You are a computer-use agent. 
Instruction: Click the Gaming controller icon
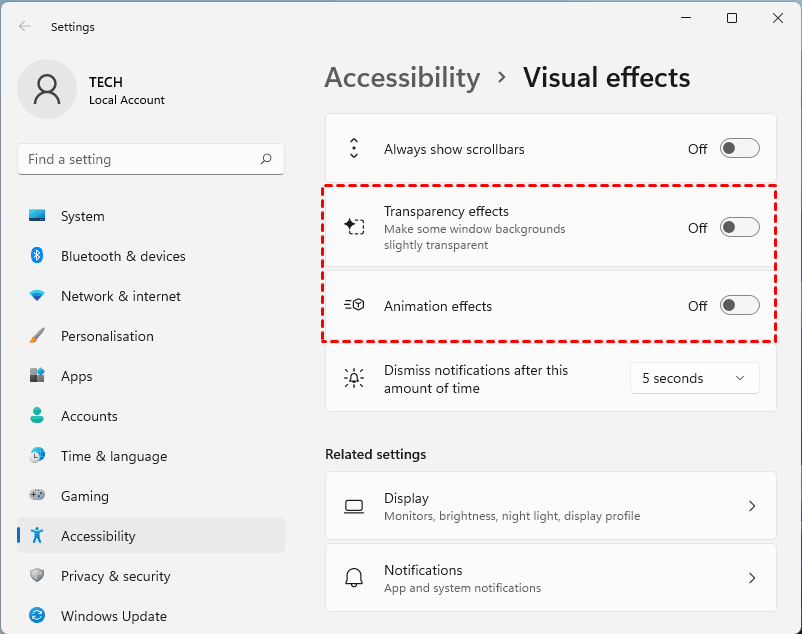(37, 496)
